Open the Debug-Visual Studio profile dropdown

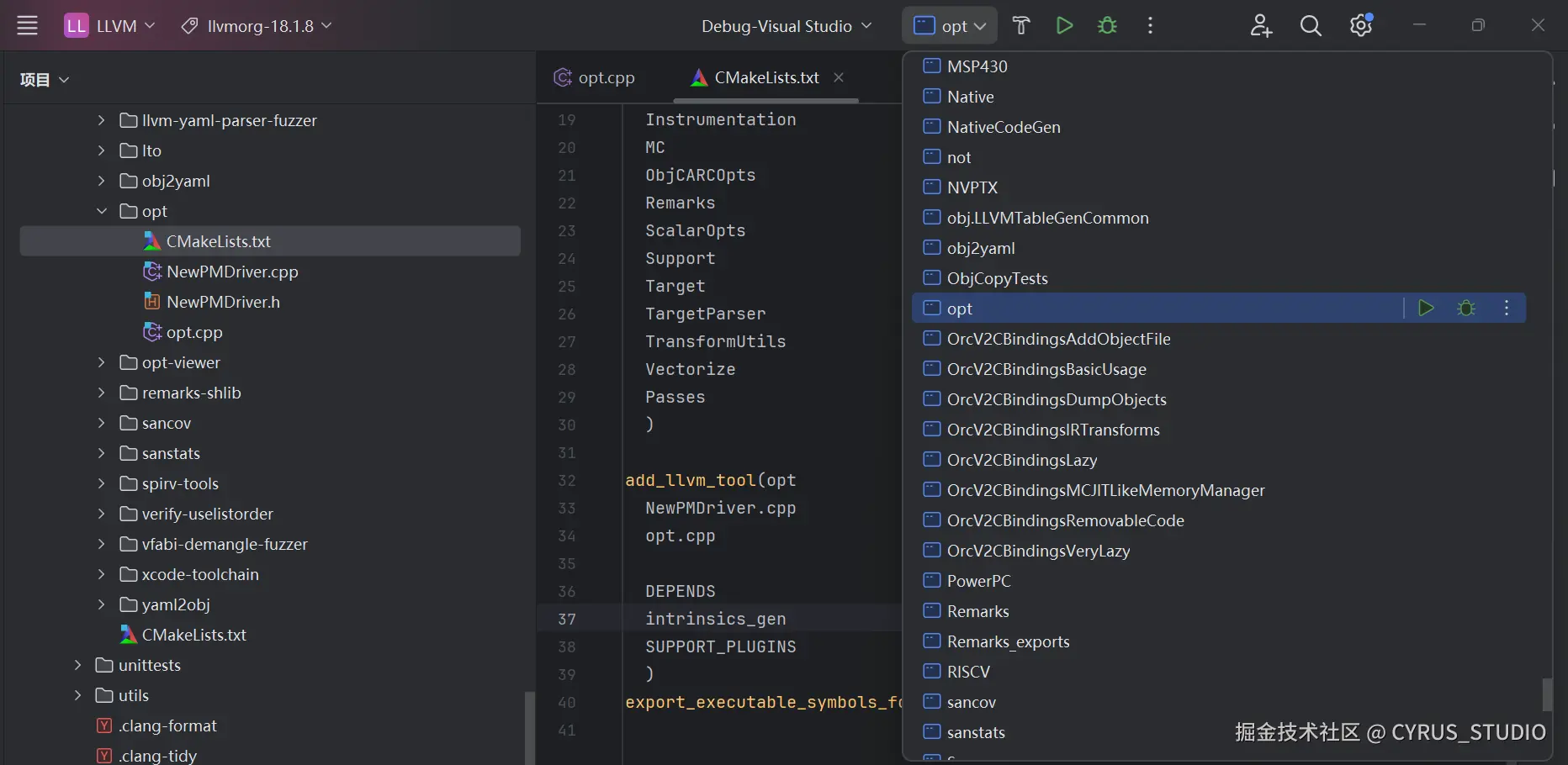(x=787, y=26)
